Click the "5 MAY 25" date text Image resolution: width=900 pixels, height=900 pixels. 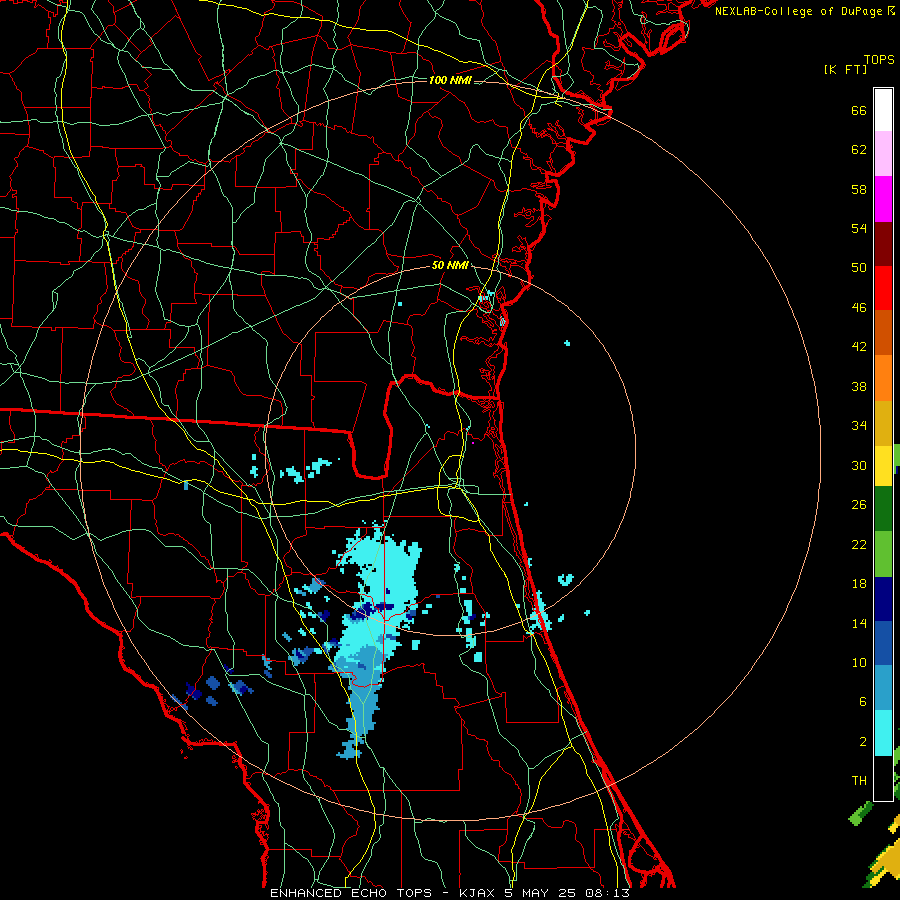point(540,893)
